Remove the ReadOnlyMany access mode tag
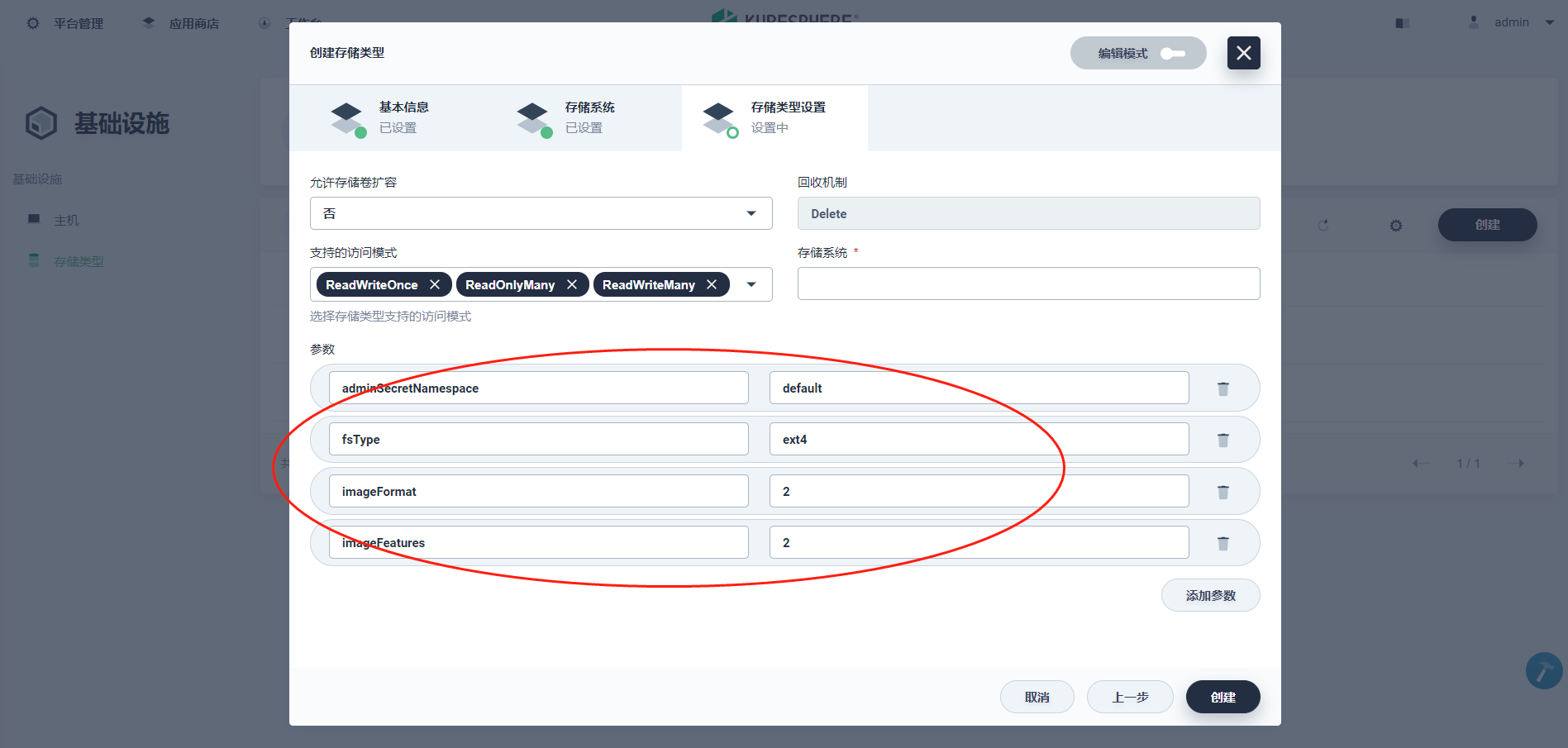The image size is (1568, 748). click(572, 284)
